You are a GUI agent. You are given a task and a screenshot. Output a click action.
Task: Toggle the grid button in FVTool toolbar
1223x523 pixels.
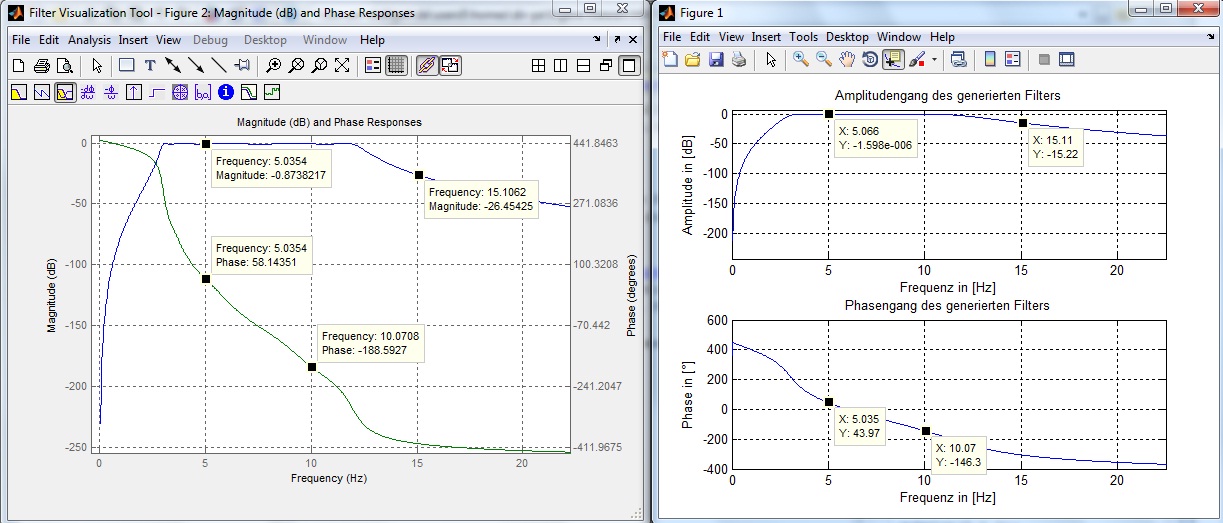(x=396, y=66)
